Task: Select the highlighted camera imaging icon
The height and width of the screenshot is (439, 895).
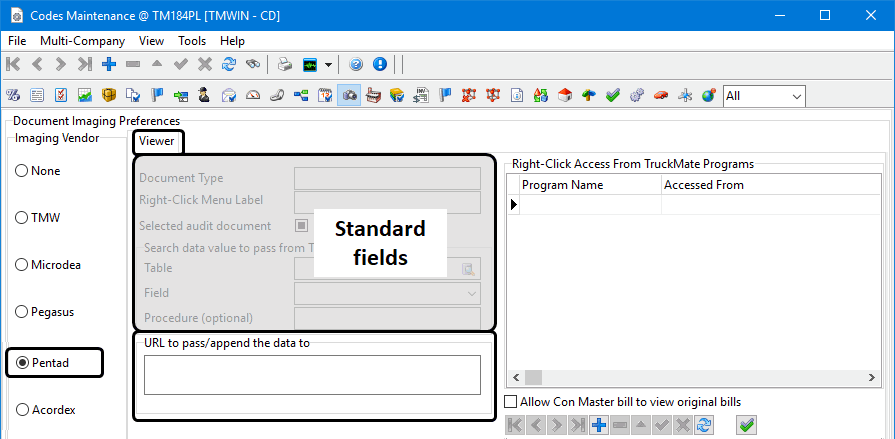Action: (349, 96)
